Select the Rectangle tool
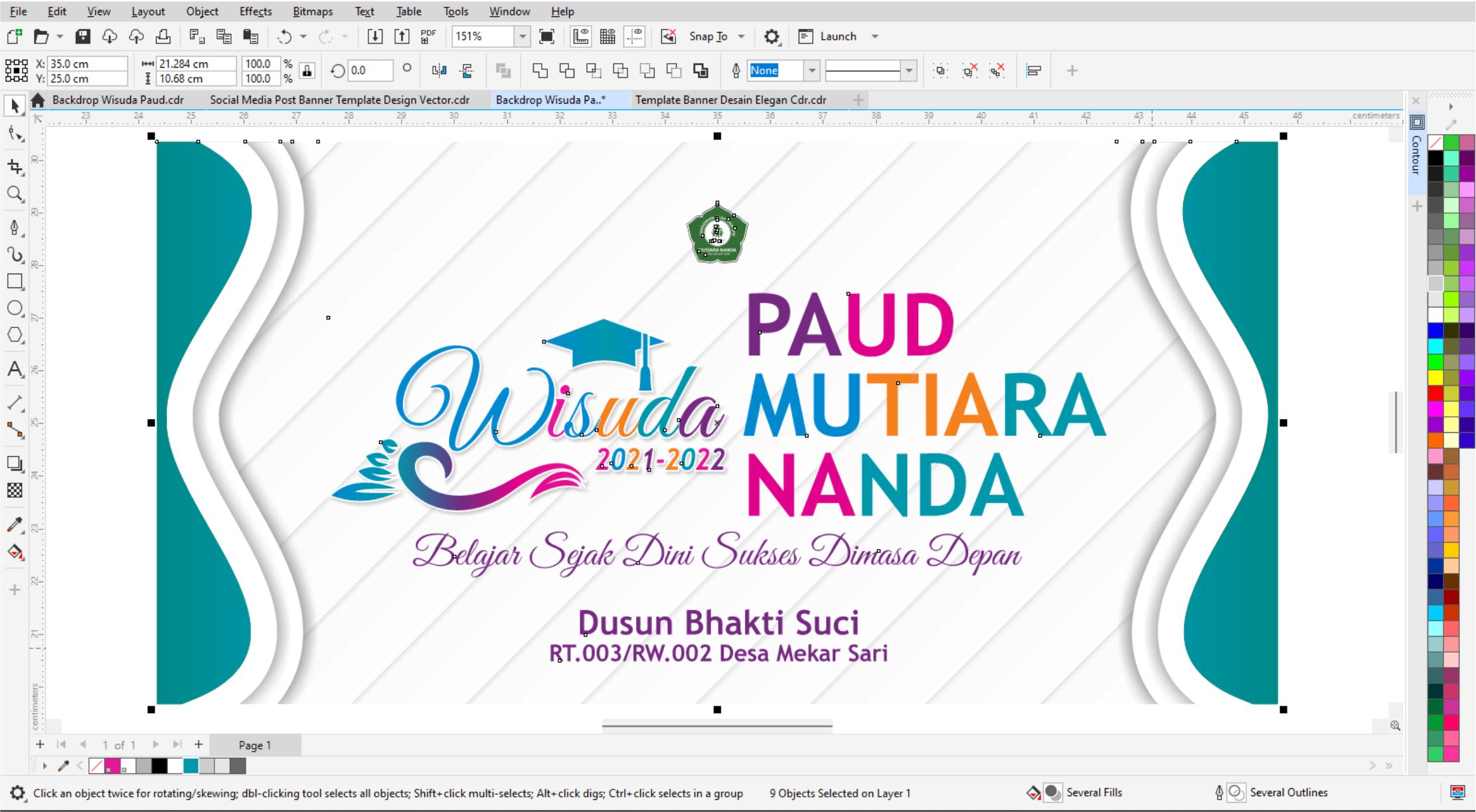Viewport: 1476px width, 812px height. pyautogui.click(x=15, y=282)
